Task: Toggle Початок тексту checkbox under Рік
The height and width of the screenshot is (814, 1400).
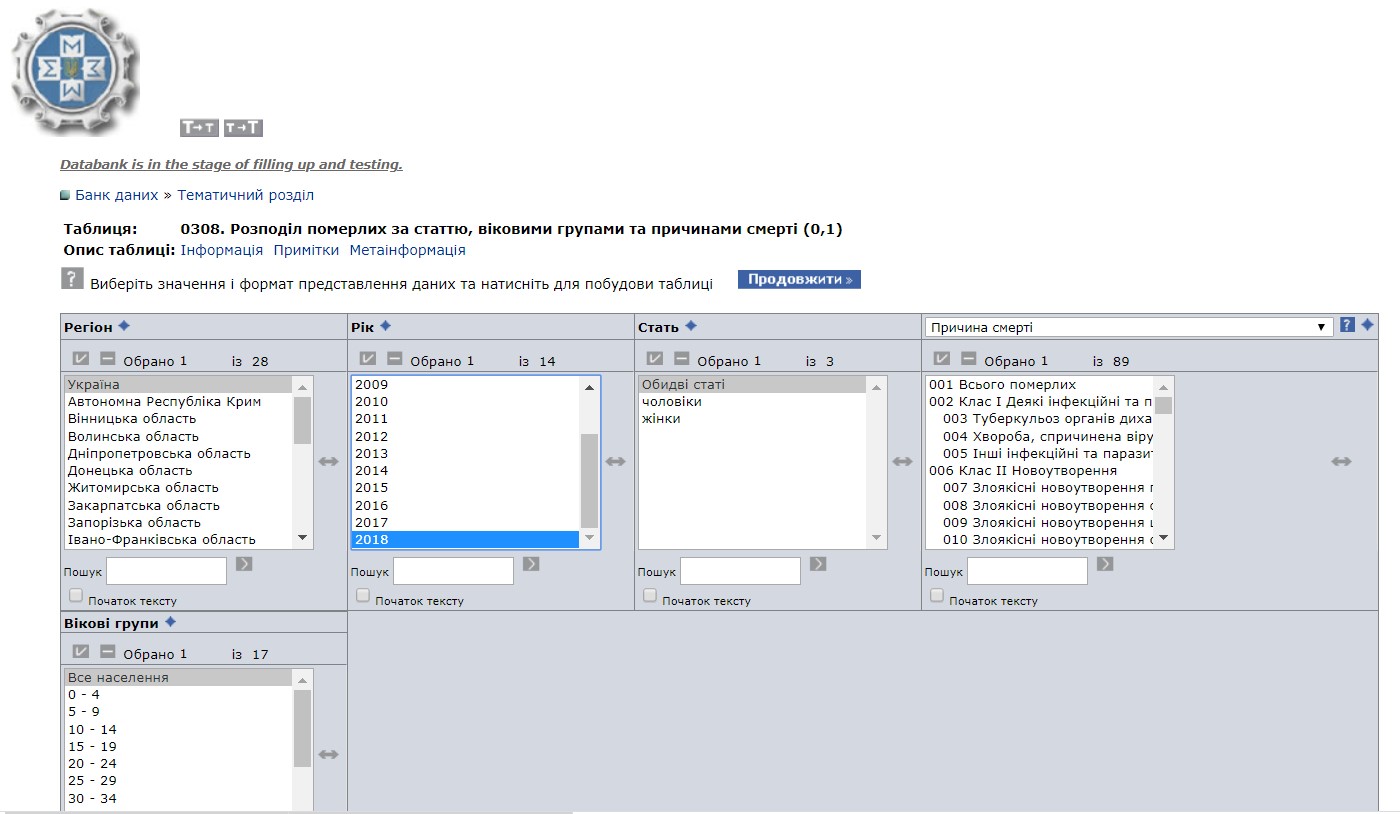Action: (363, 596)
